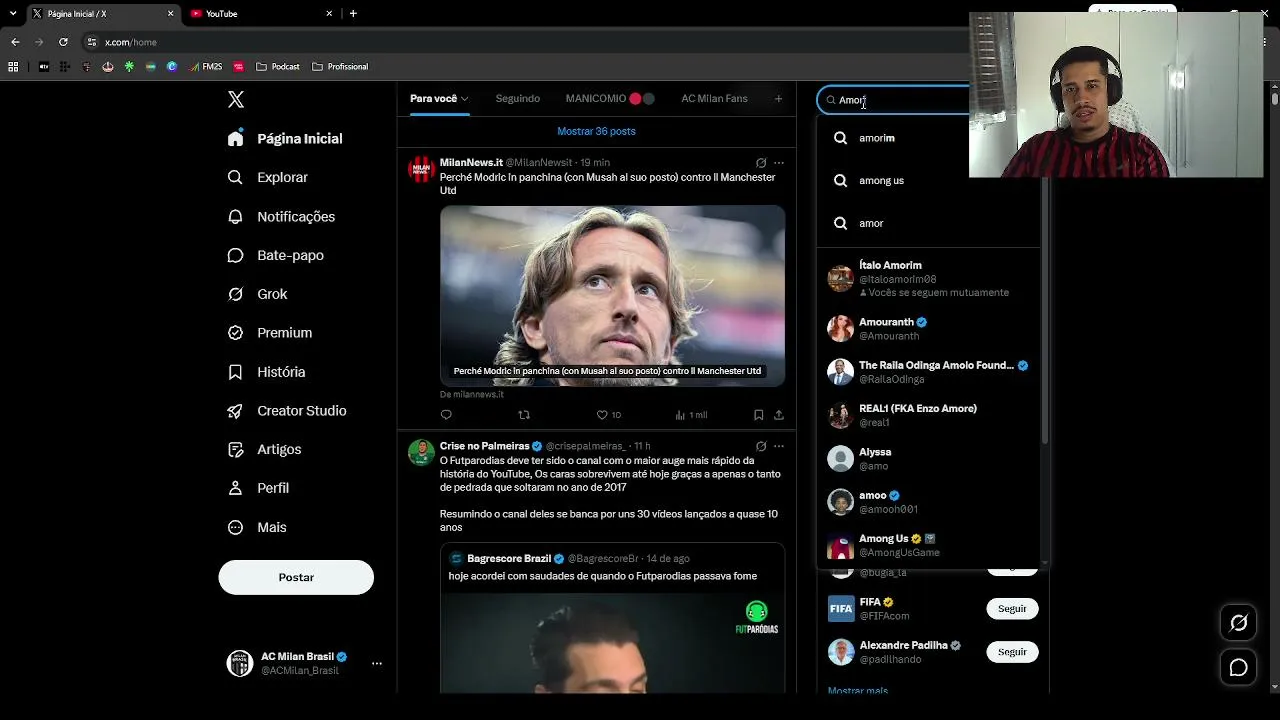Follow Alexandre Padilha
The width and height of the screenshot is (1280, 720).
point(1012,652)
